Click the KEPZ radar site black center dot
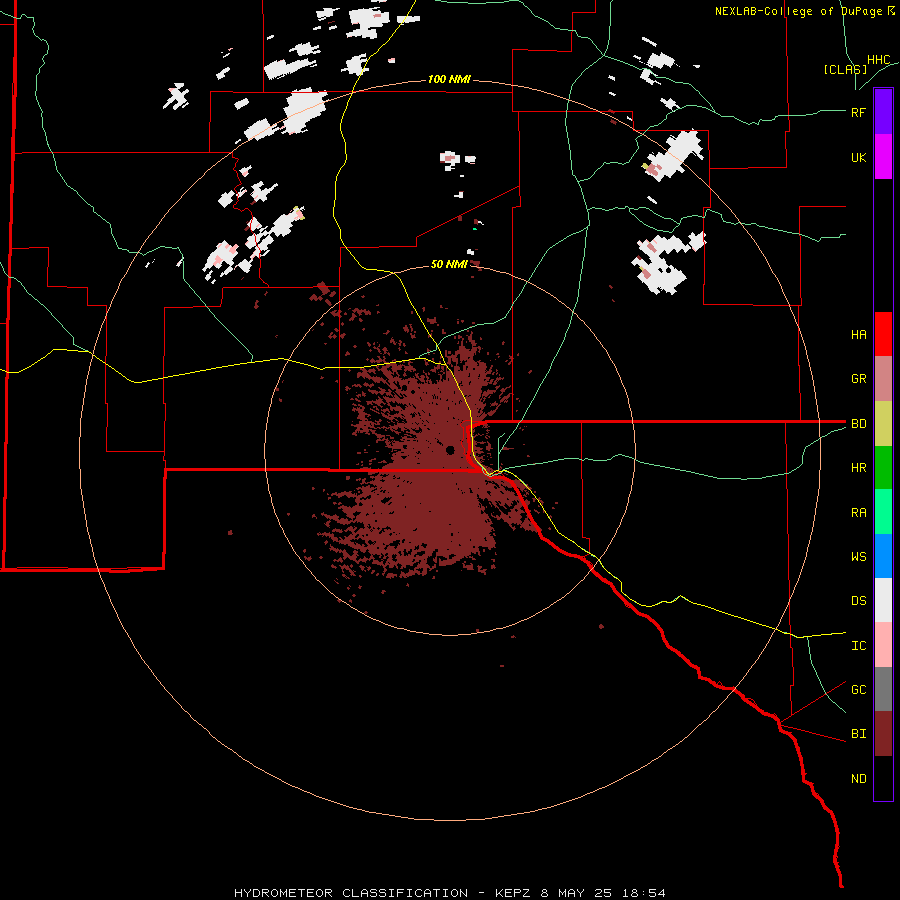This screenshot has height=900, width=900. click(x=450, y=450)
